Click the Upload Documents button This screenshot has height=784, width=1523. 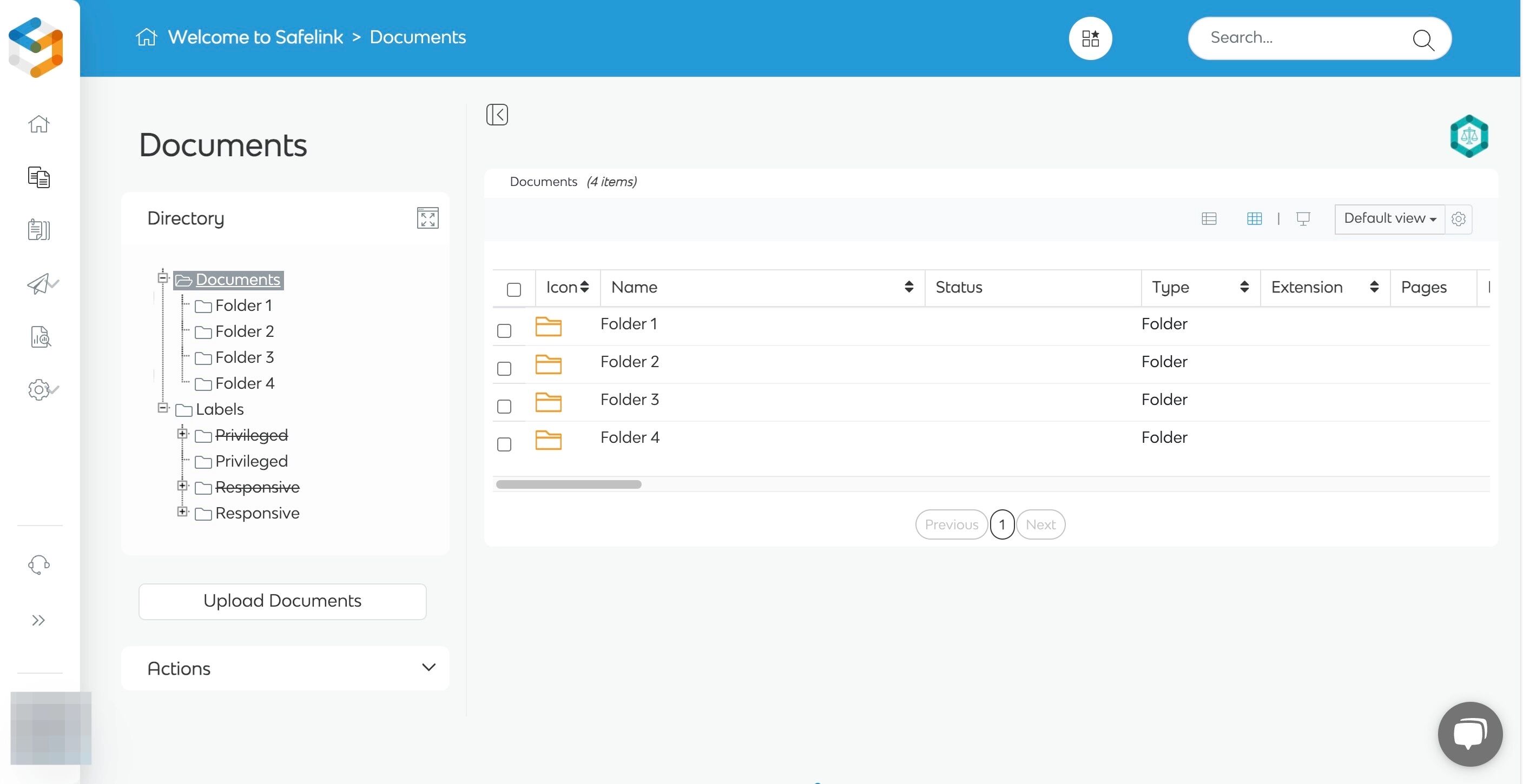pyautogui.click(x=282, y=601)
